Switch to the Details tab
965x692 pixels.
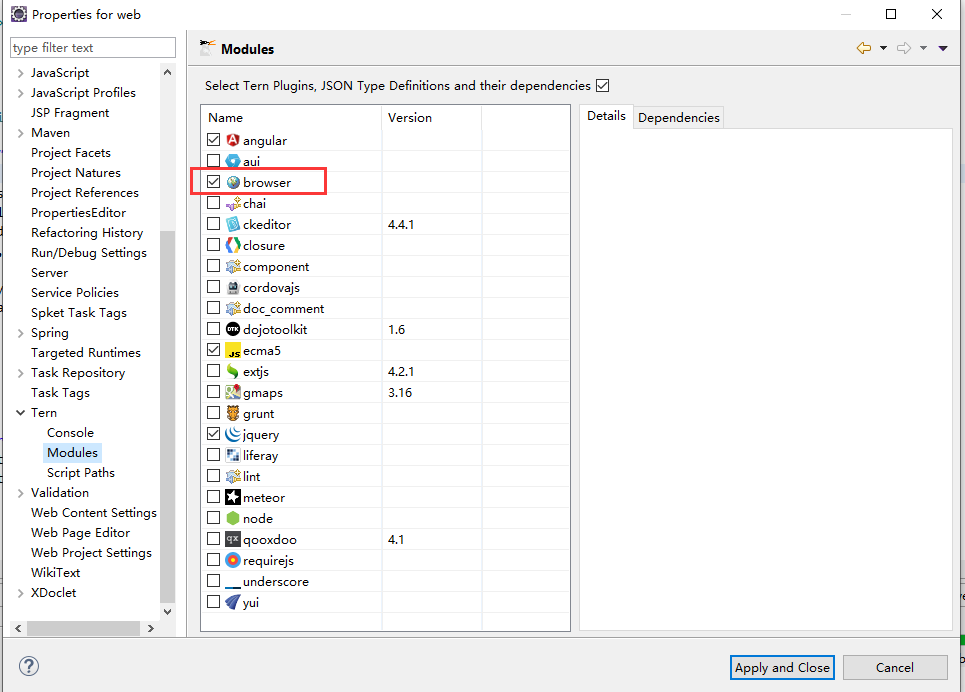606,116
